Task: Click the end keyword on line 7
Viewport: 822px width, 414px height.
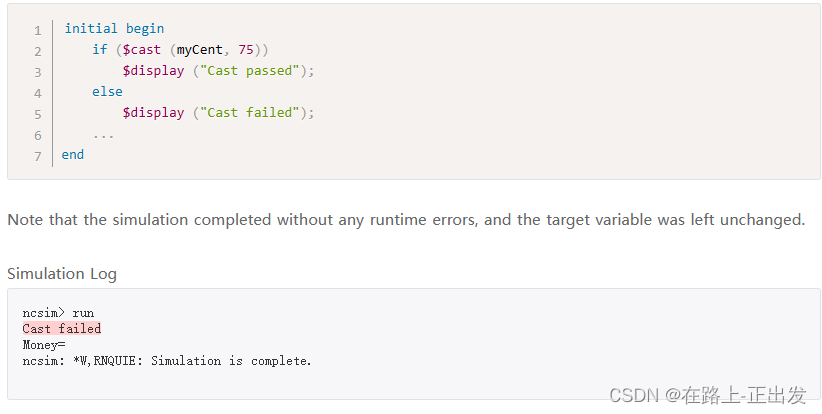Action: [73, 155]
